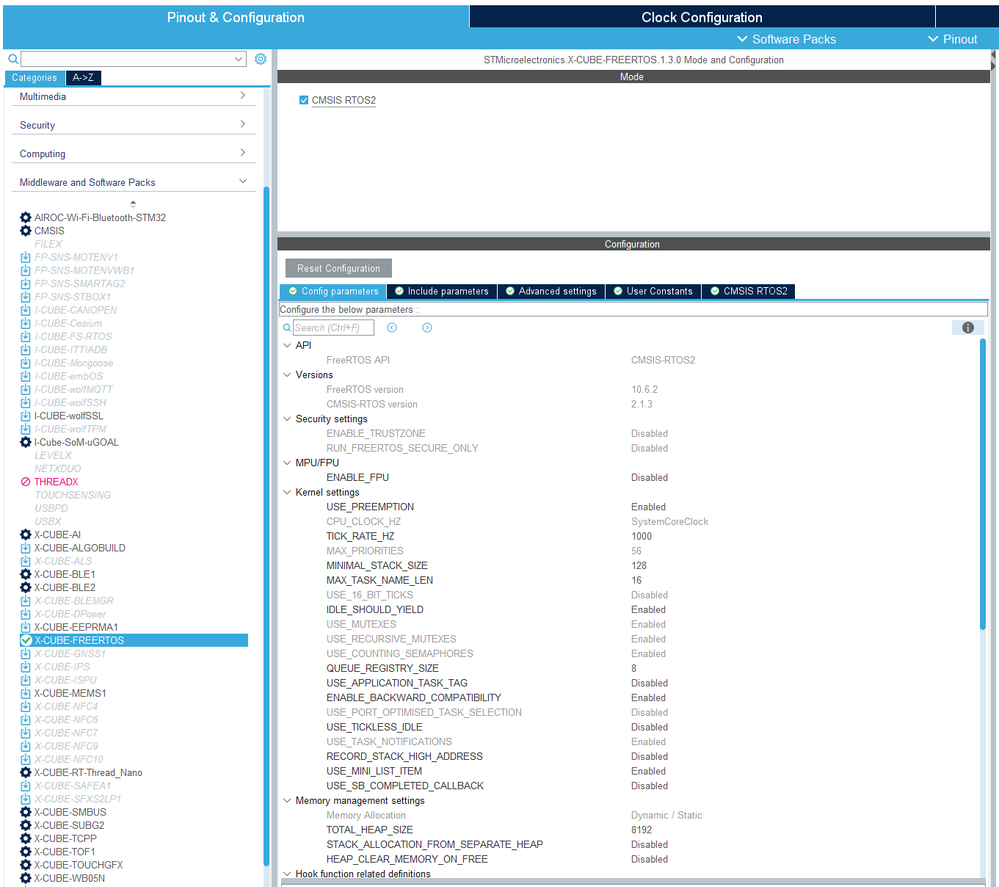Click the download icon for X-CUBE-EEPRMA1

25,627
